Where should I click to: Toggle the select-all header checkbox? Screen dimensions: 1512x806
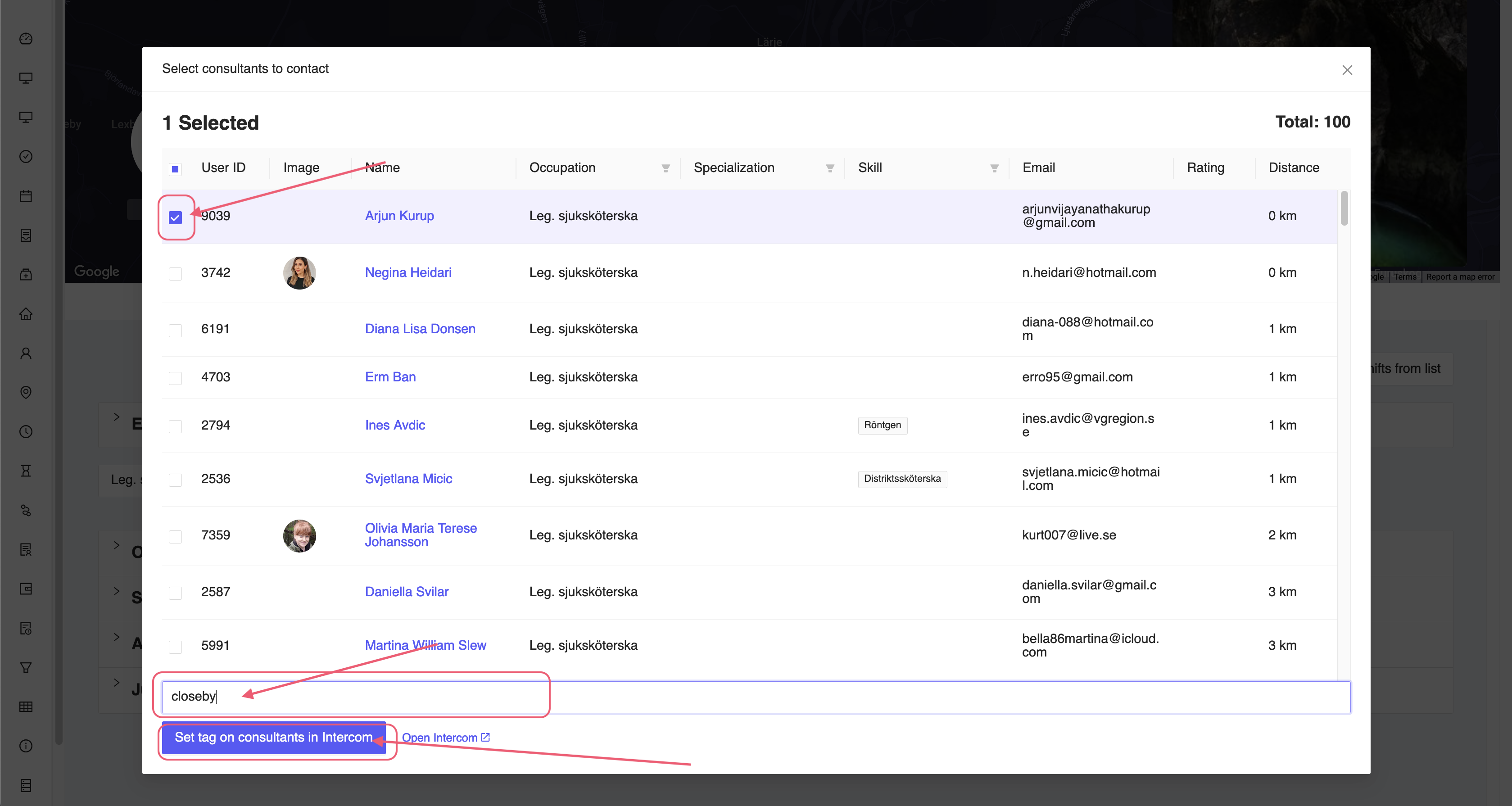[x=175, y=169]
